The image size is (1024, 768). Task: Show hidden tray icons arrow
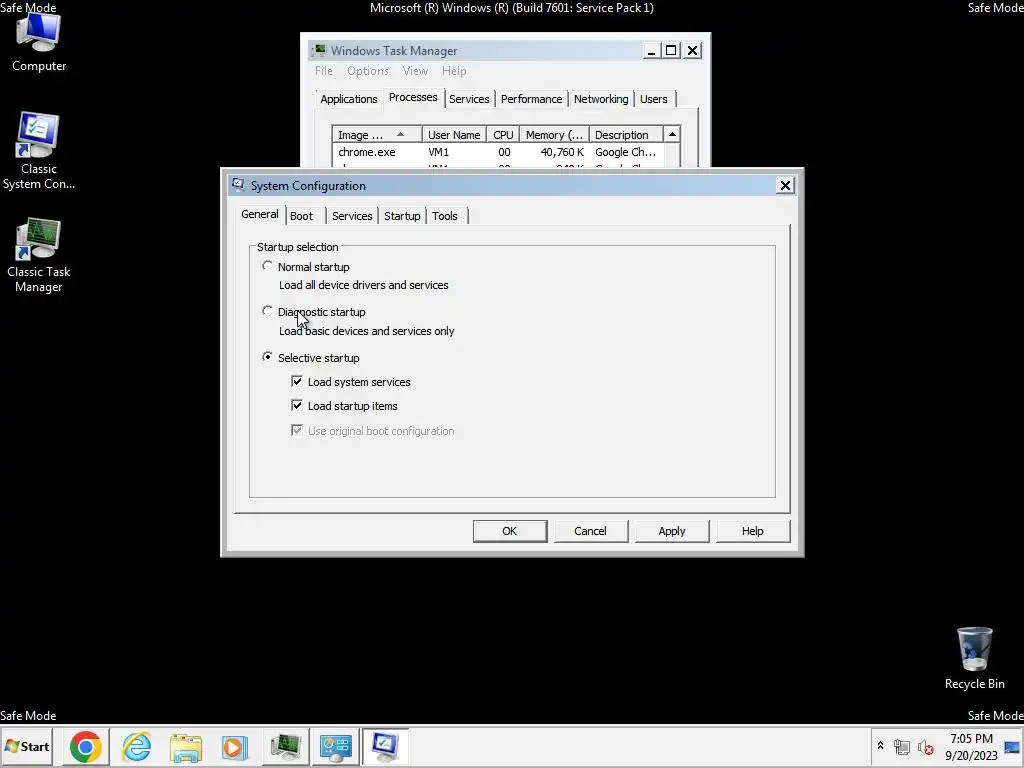click(880, 746)
